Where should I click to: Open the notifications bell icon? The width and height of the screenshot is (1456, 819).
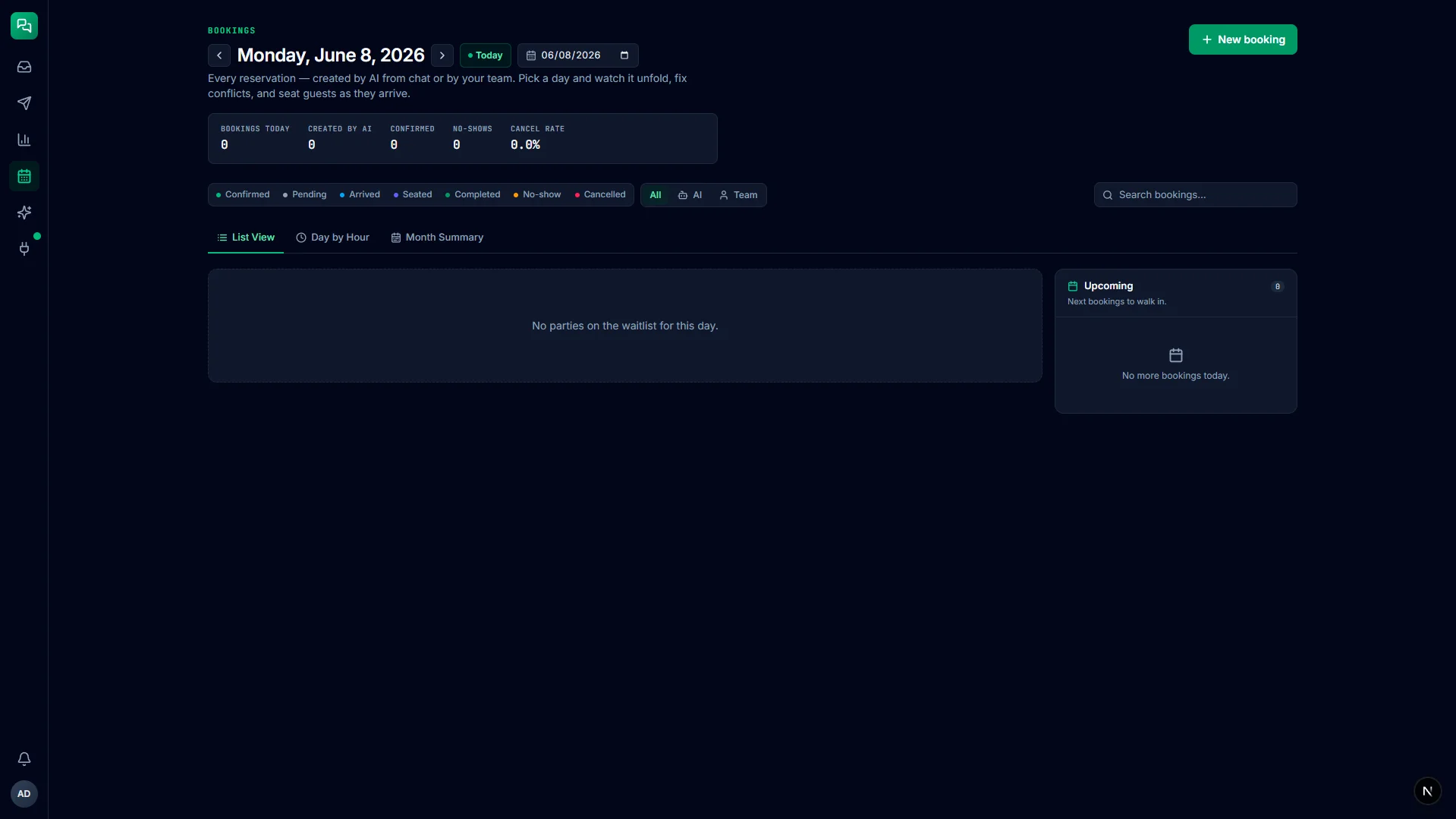[24, 759]
